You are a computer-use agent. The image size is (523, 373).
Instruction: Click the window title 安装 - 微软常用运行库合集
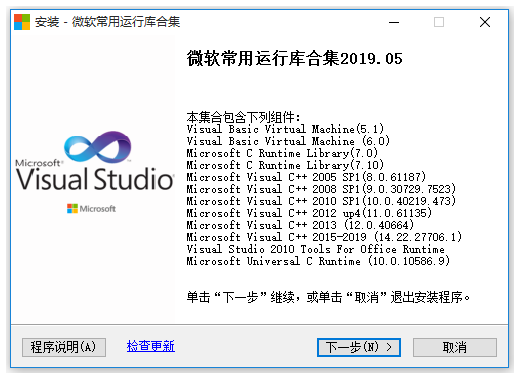(x=107, y=22)
